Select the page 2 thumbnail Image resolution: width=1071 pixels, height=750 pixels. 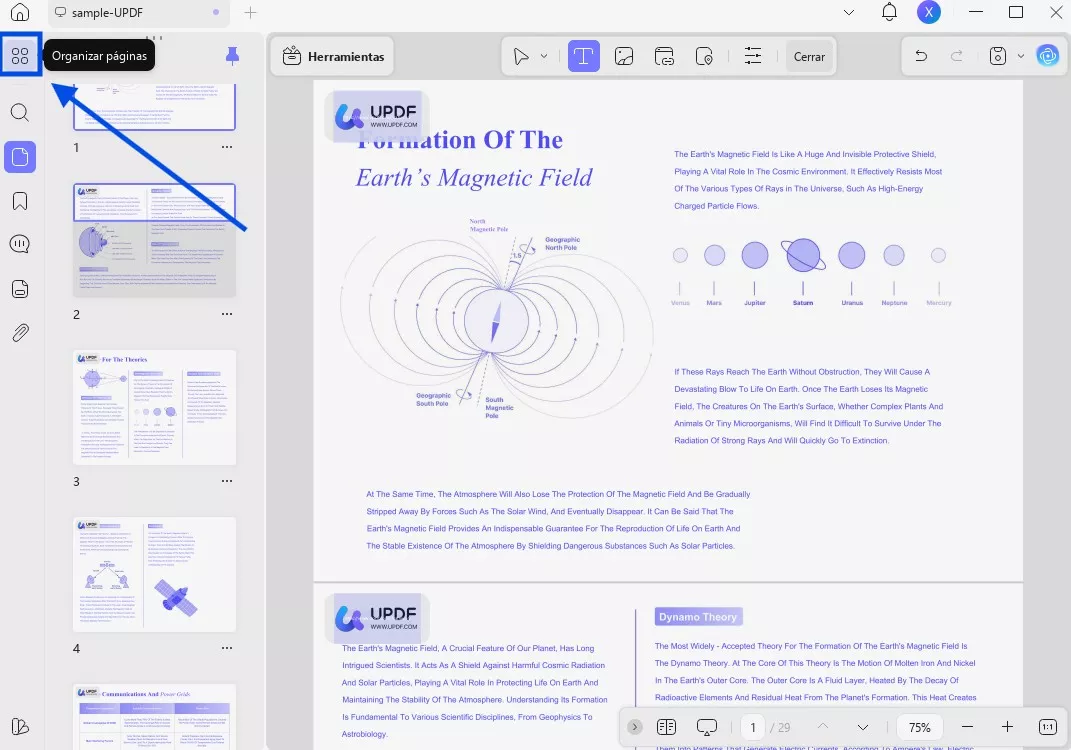pyautogui.click(x=154, y=240)
